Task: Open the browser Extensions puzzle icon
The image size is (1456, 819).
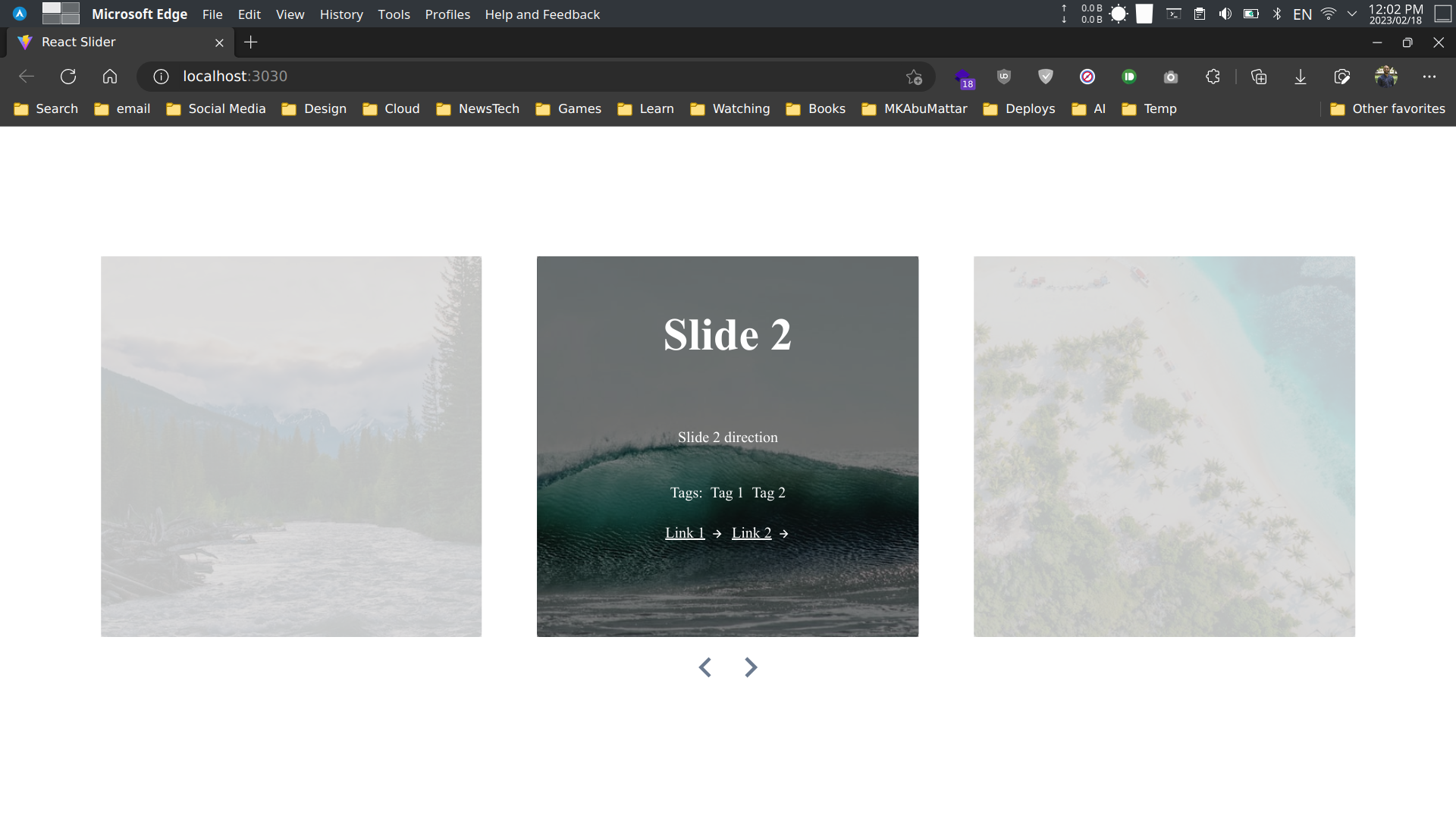Action: pos(1212,77)
